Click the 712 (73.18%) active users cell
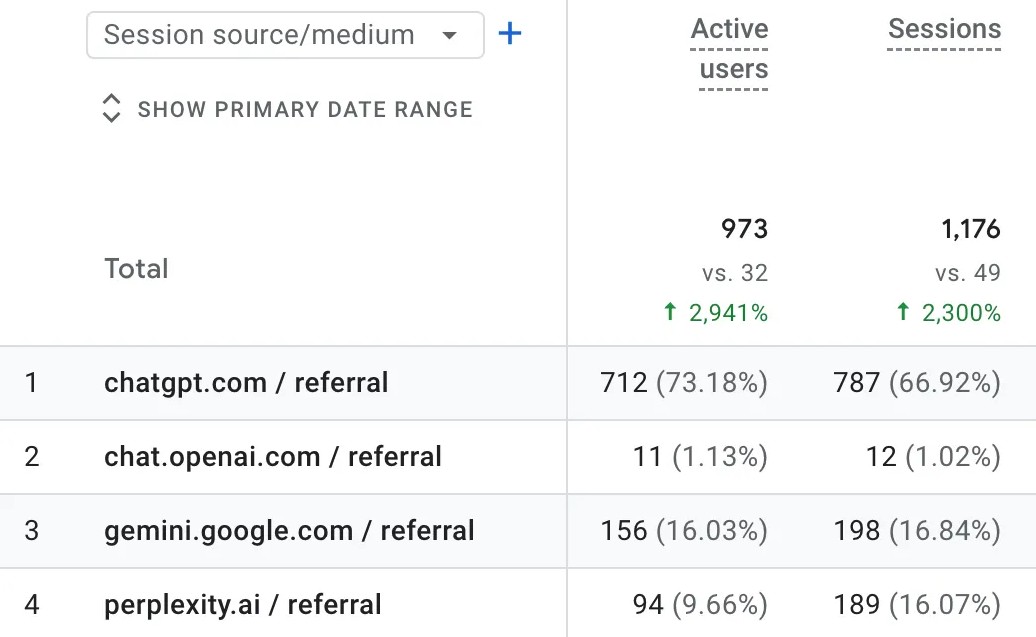Screen dimensions: 1036x637 684,382
